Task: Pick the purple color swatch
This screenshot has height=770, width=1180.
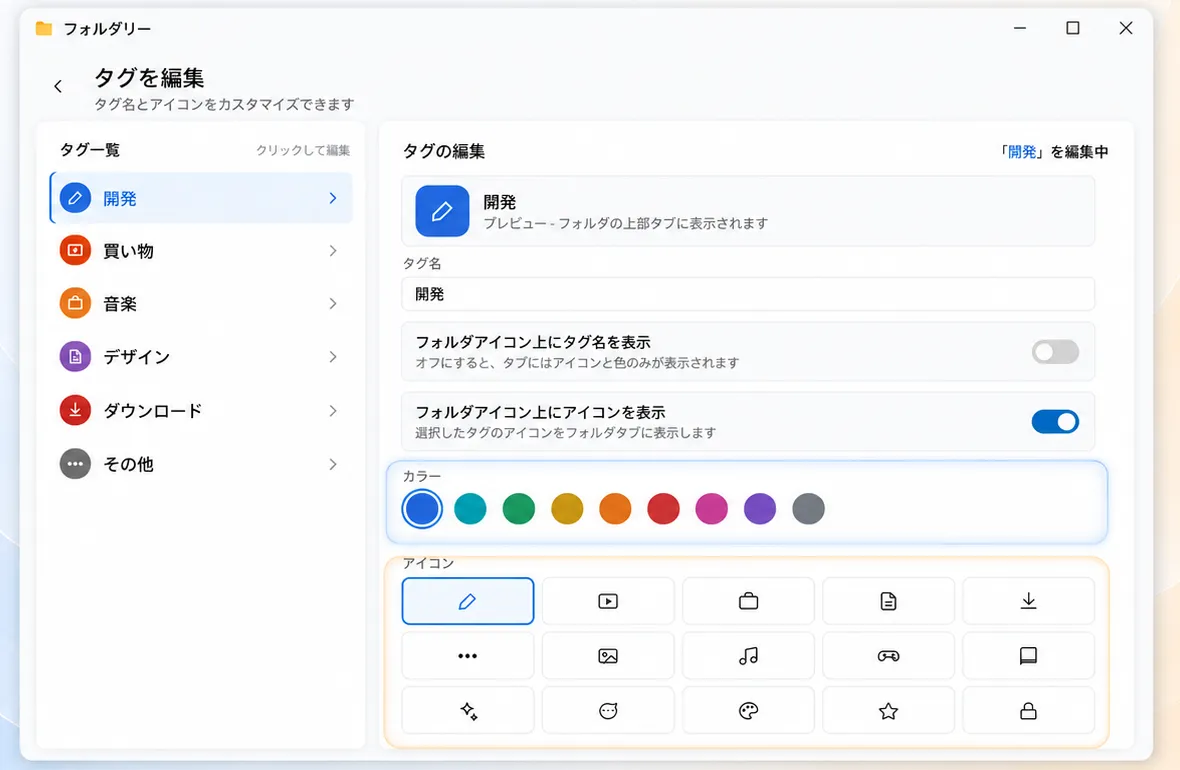Action: (759, 509)
